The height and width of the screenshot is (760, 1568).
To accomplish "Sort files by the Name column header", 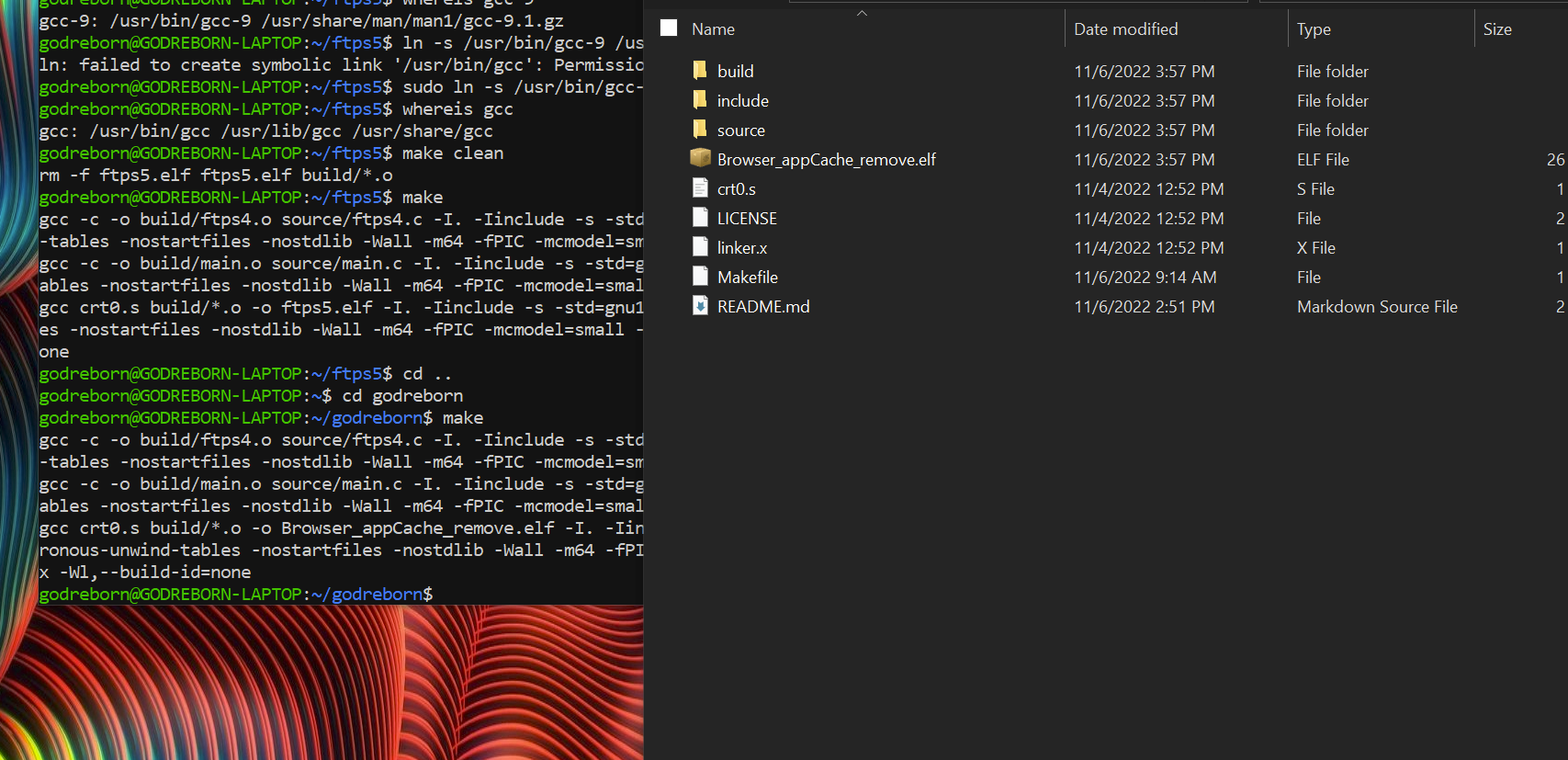I will [713, 29].
